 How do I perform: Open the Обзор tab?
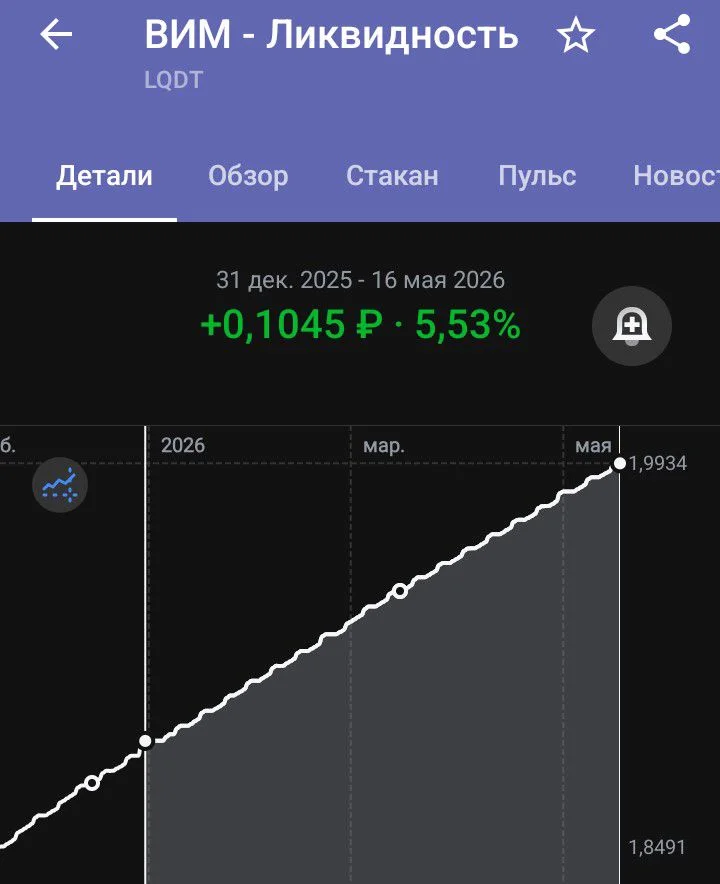coord(248,176)
